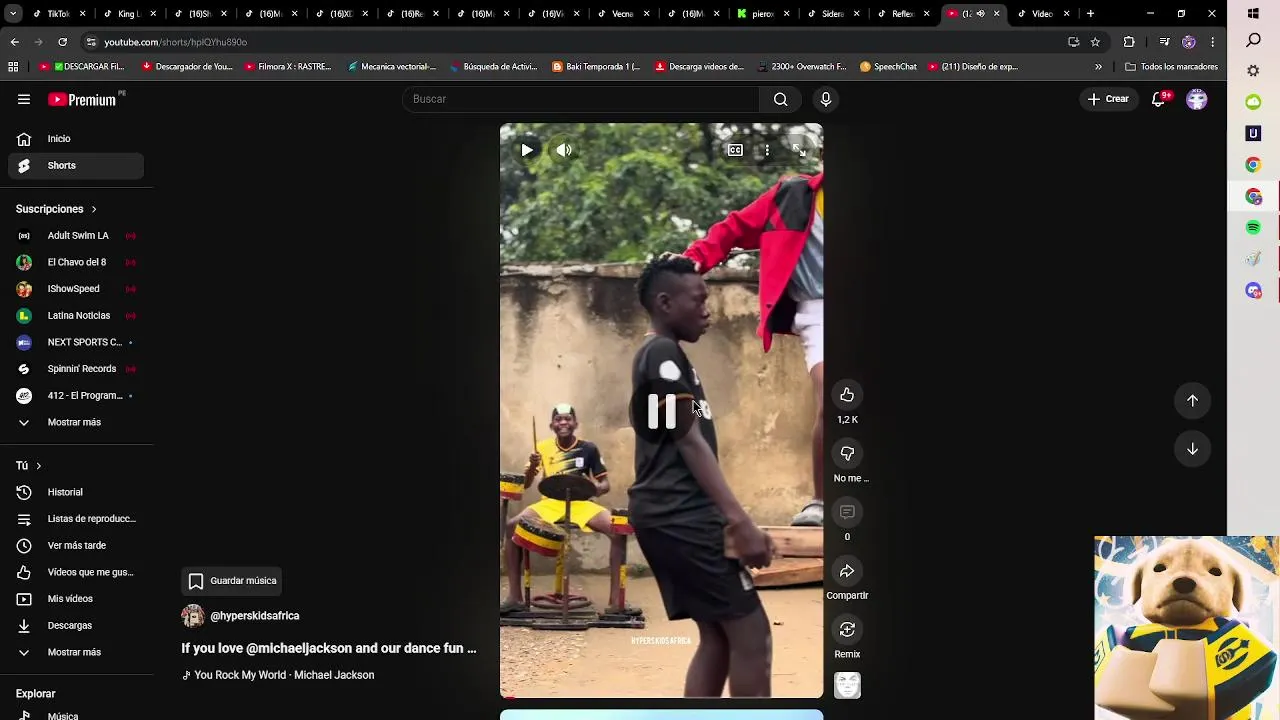The image size is (1280, 720).
Task: Like the short with thumbs up
Action: tap(847, 394)
